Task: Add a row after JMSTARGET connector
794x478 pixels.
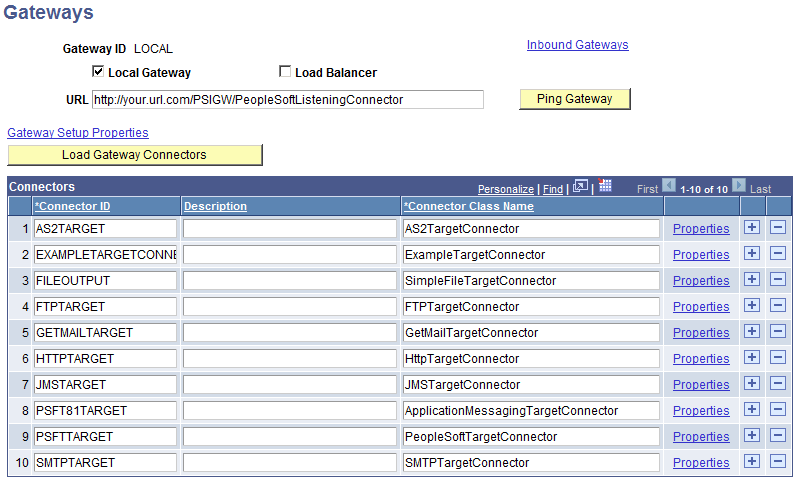Action: [752, 383]
